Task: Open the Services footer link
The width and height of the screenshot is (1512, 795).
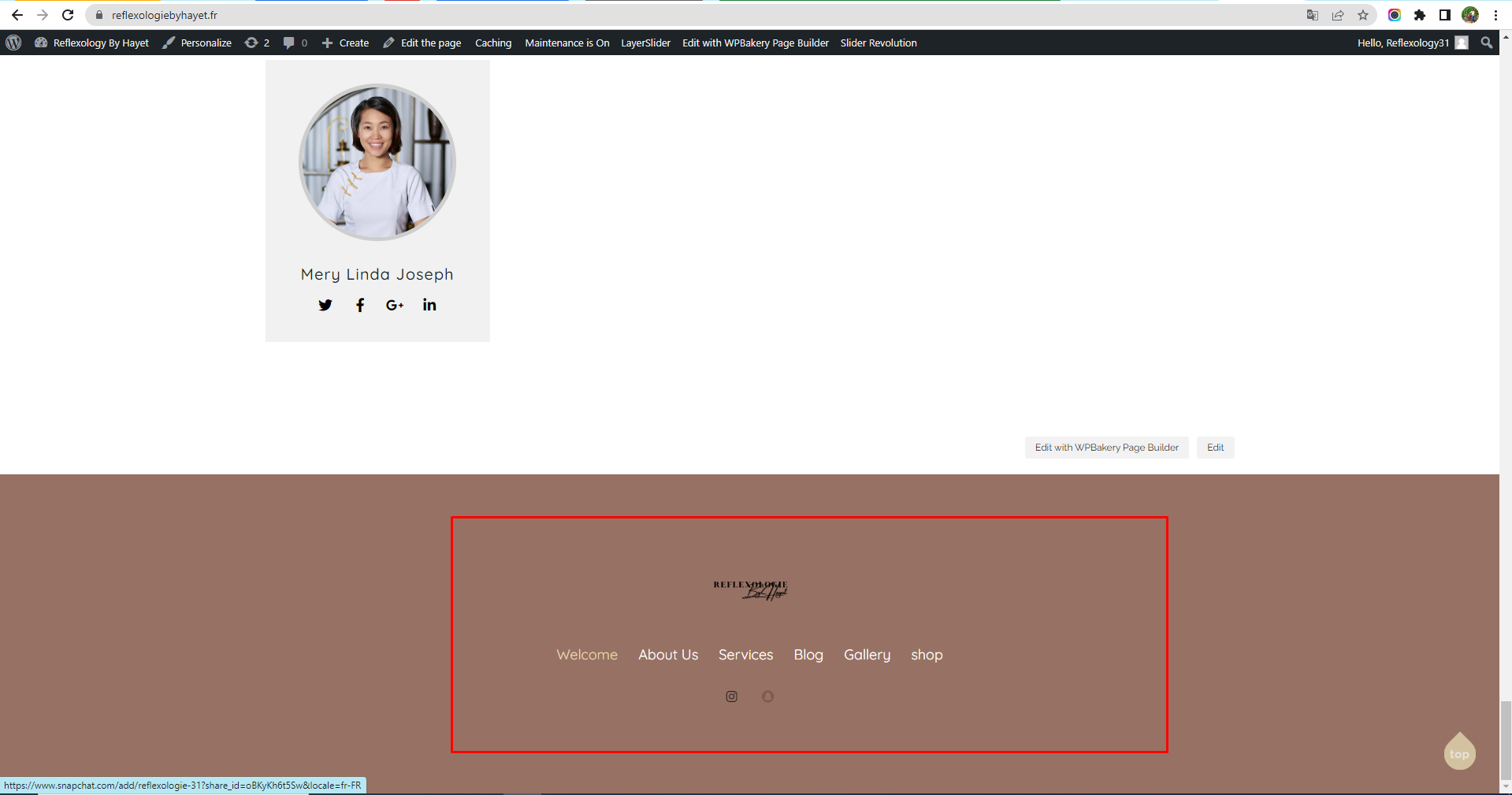Action: (746, 655)
